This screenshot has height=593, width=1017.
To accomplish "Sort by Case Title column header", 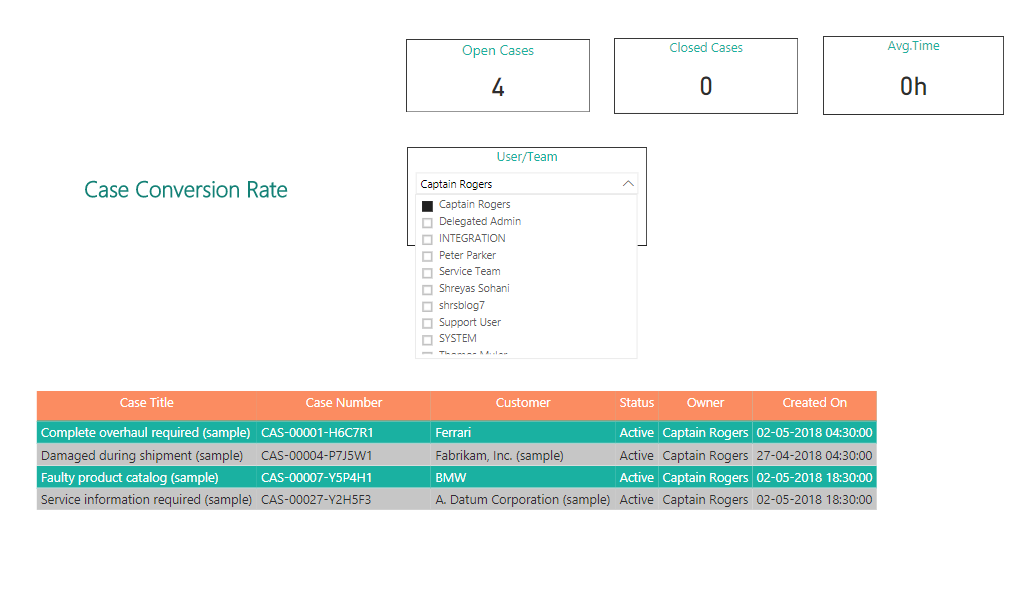I will click(147, 403).
